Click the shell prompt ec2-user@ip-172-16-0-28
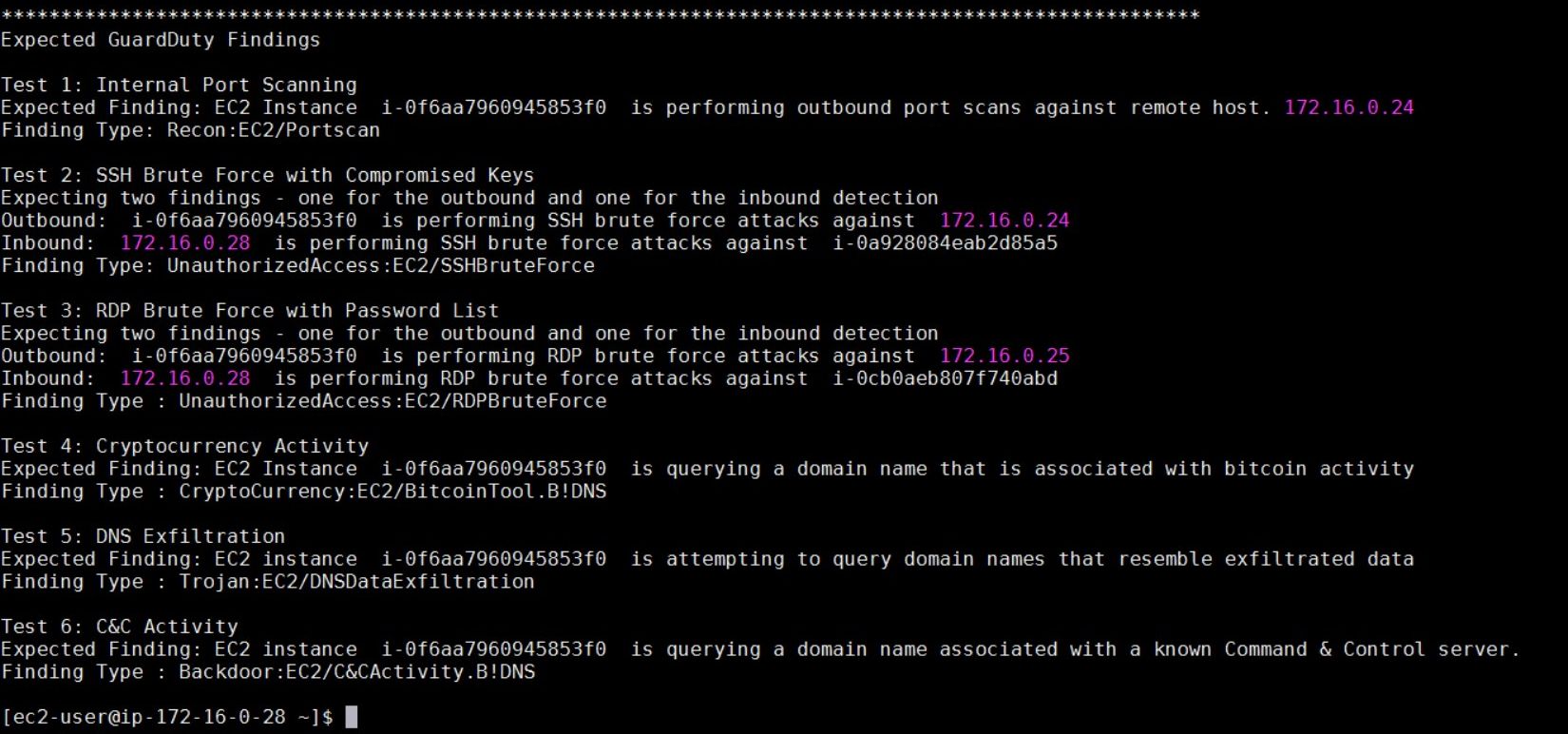The height and width of the screenshot is (734, 1568). point(149,717)
